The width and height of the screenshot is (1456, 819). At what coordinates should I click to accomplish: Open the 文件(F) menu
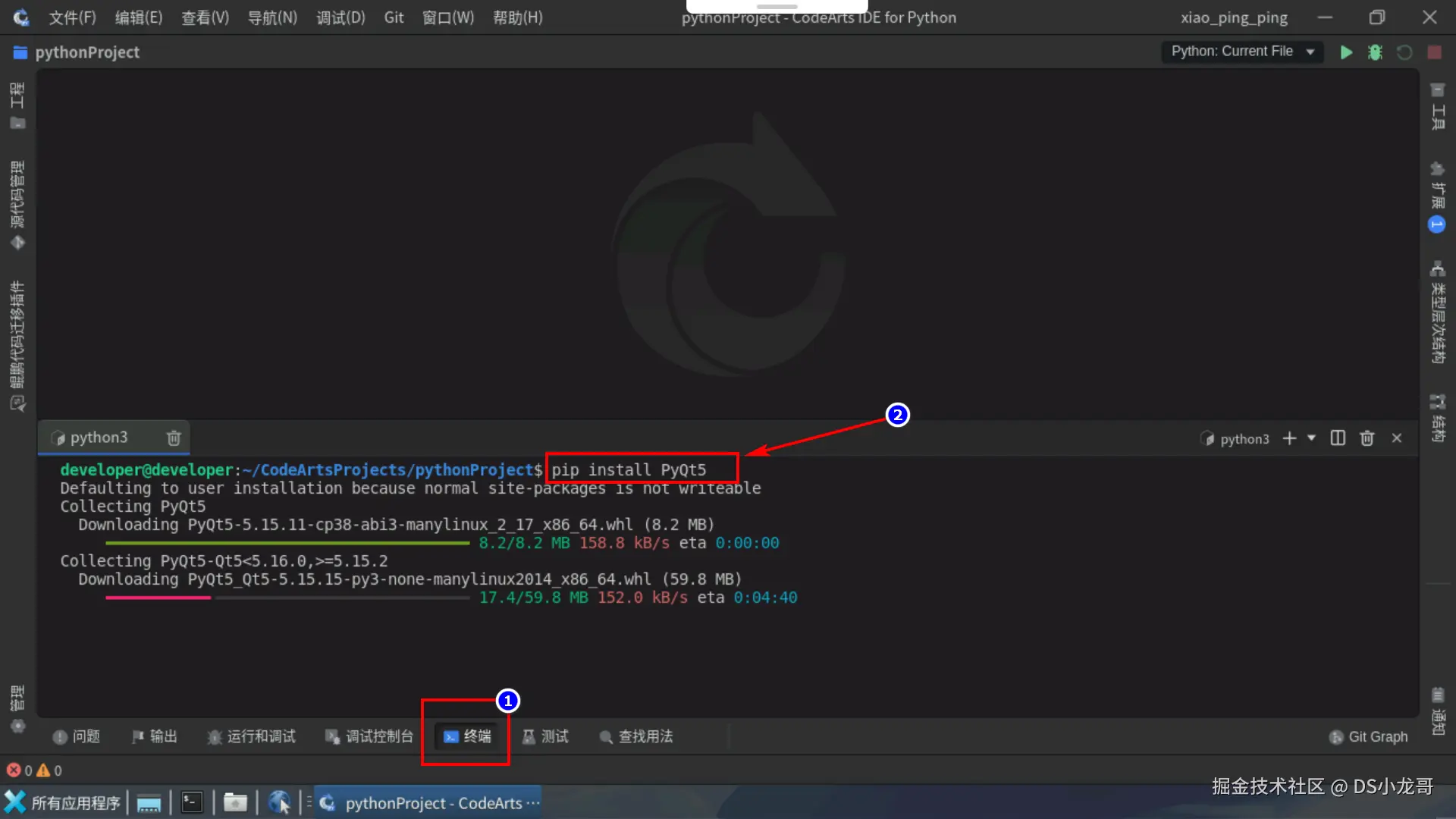72,17
